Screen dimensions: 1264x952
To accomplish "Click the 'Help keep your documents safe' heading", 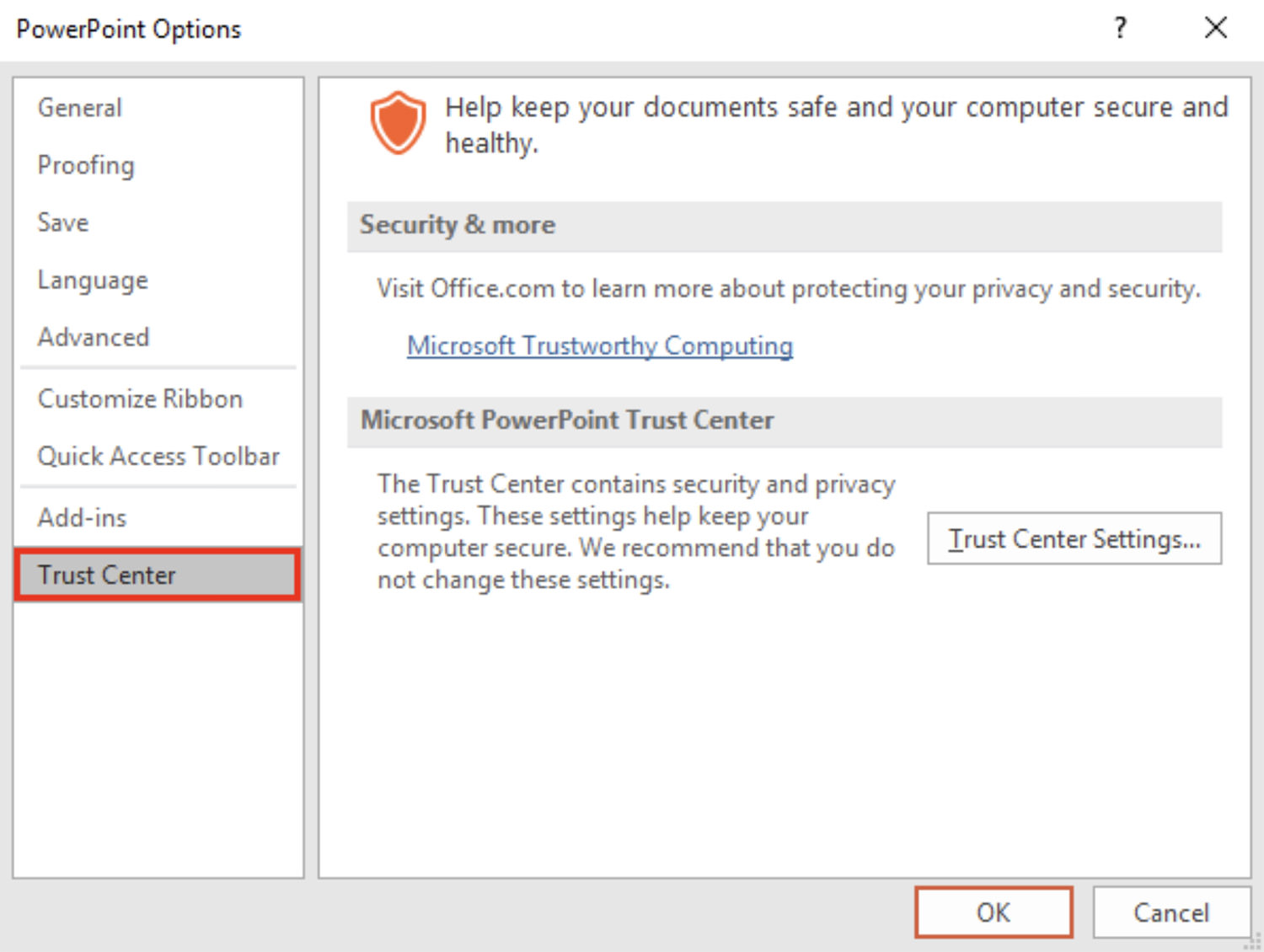I will 837,125.
